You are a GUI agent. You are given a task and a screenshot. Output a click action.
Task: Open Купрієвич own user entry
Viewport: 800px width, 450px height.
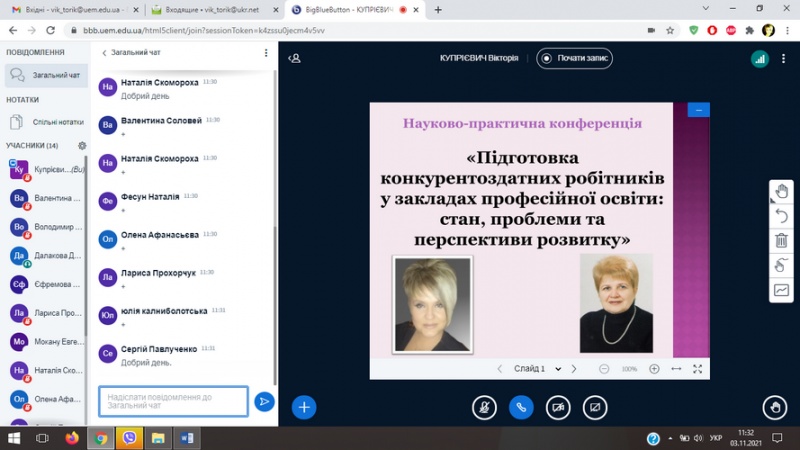pos(46,169)
